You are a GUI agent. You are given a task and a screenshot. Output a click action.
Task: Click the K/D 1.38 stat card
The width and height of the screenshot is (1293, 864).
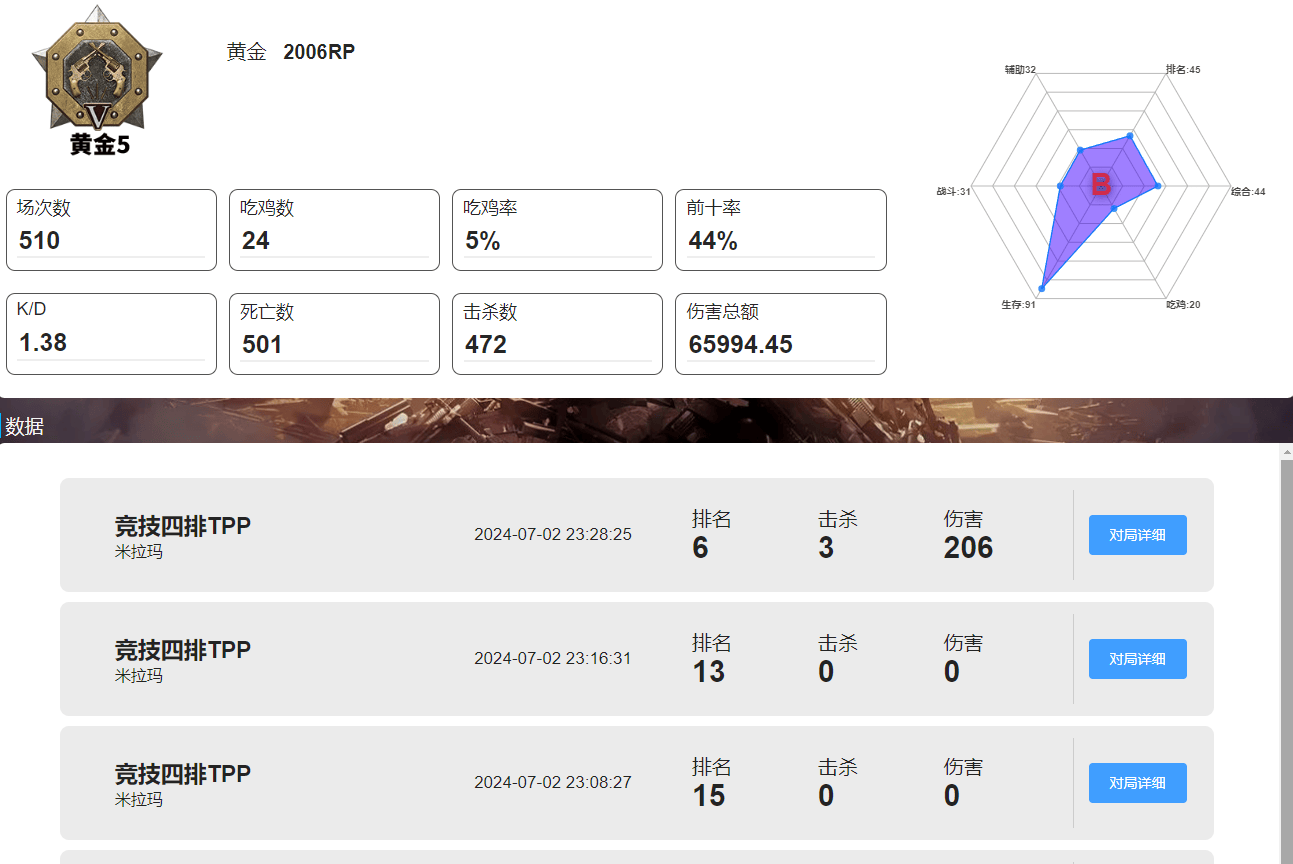tap(111, 334)
